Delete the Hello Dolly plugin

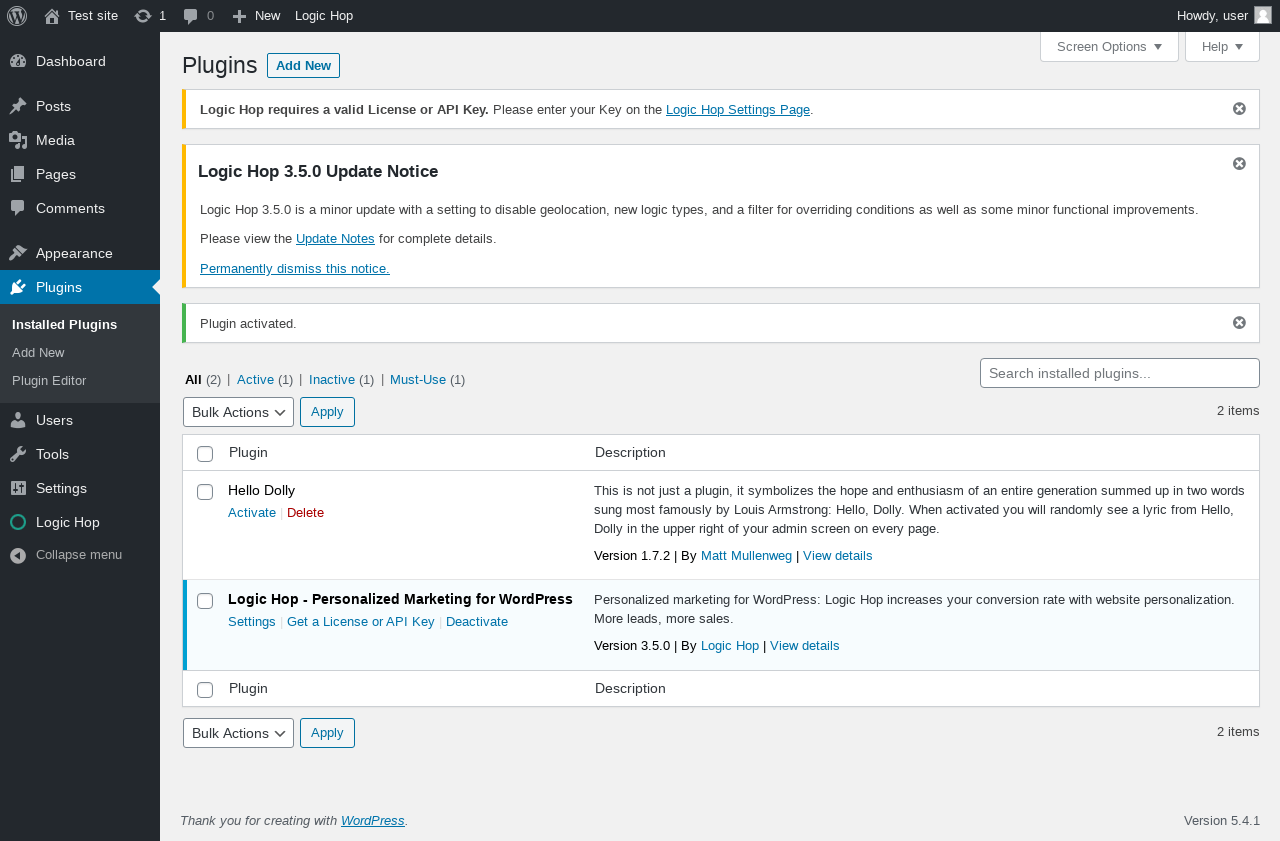305,513
